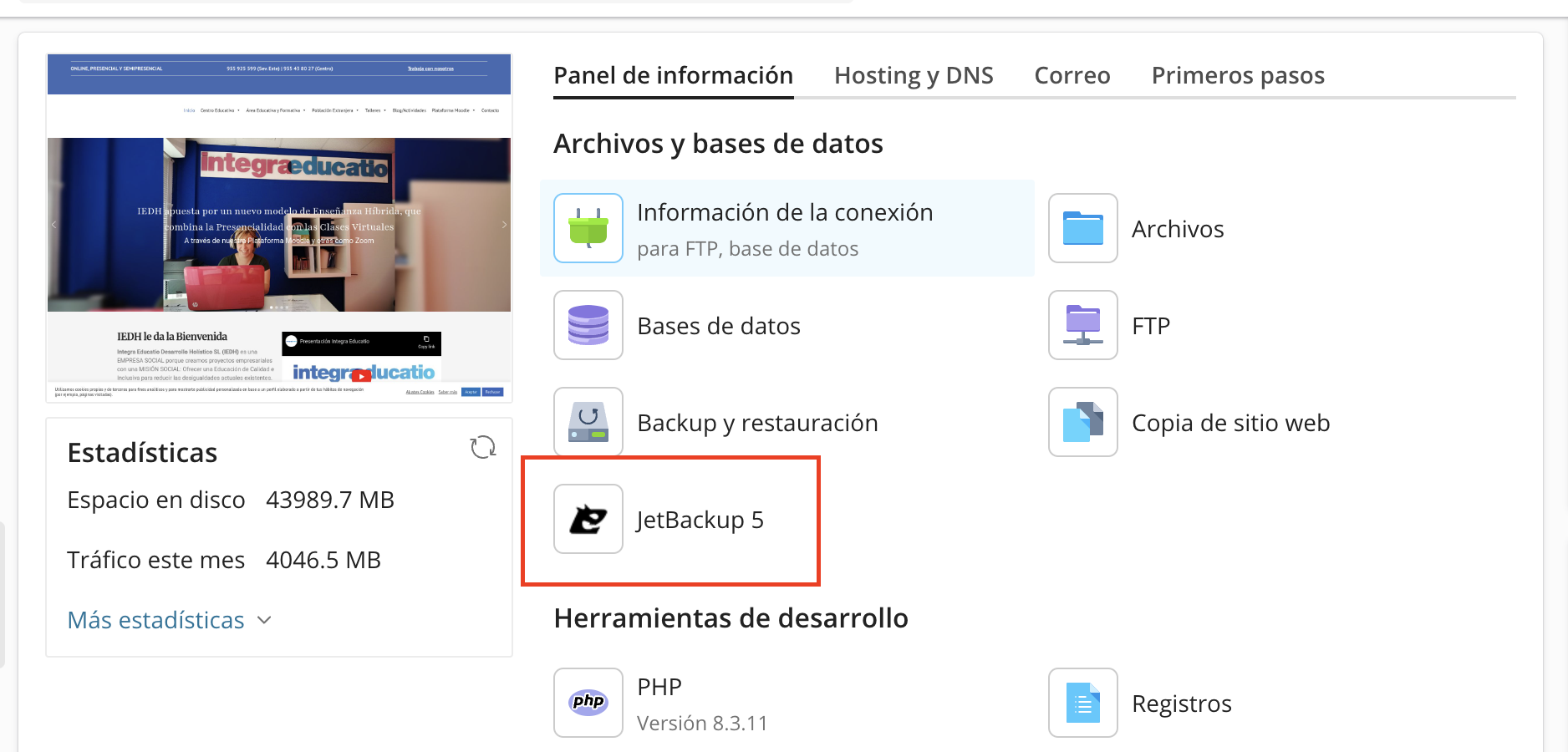Viewport: 1568px width, 752px height.
Task: Open the Primeros pasos tab
Action: tap(1238, 75)
